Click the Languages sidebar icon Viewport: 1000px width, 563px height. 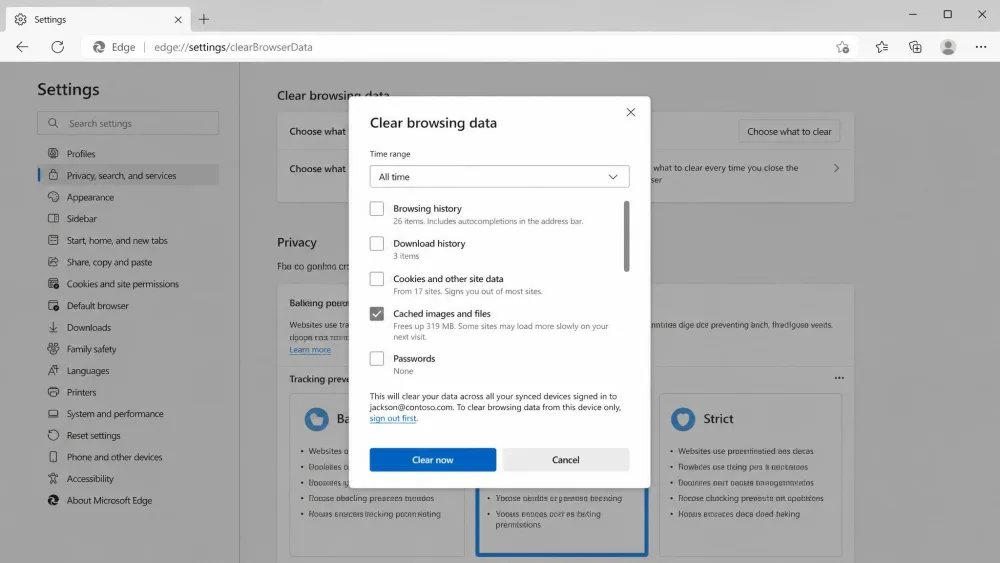pos(53,370)
